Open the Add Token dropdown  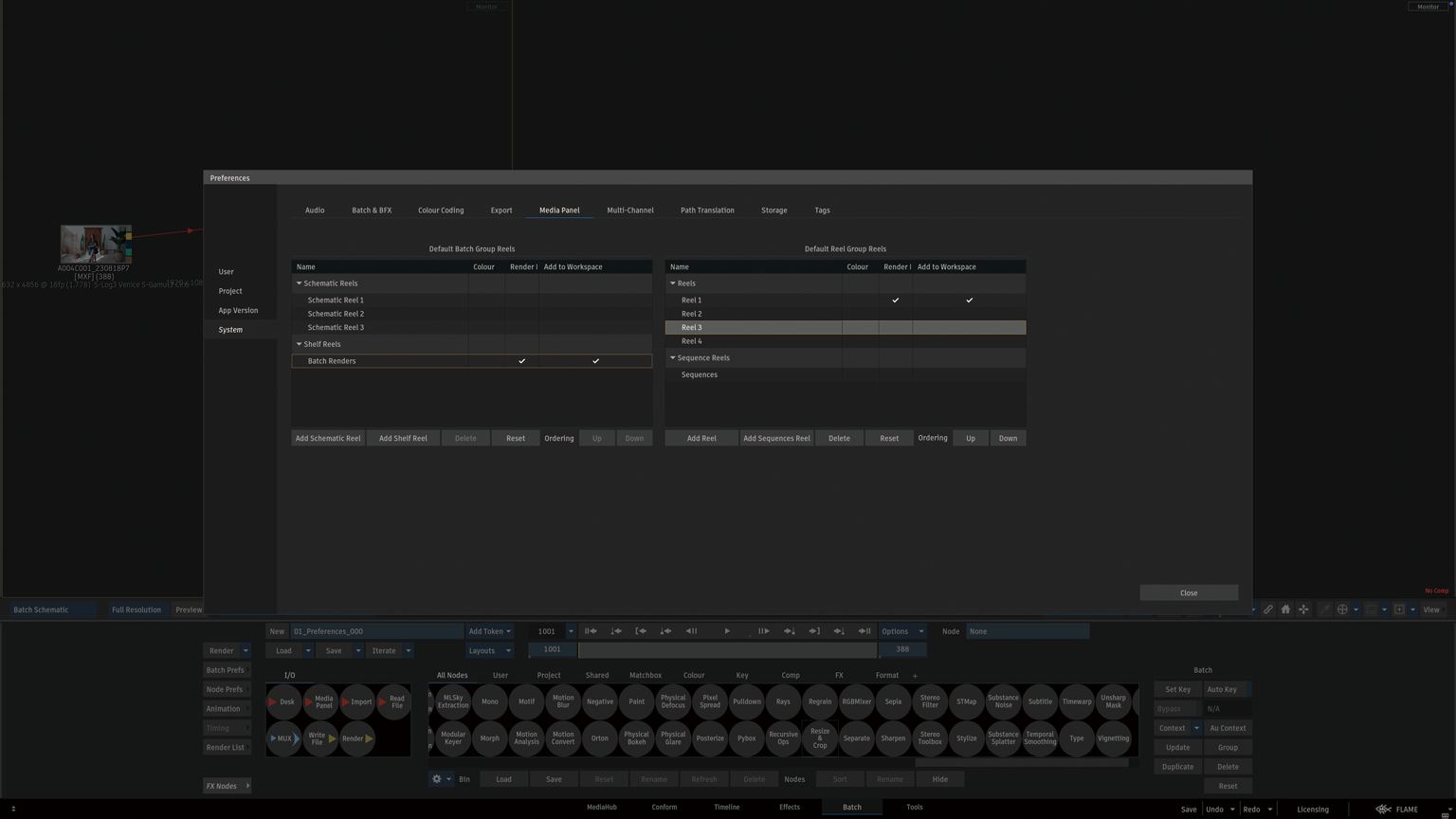[489, 631]
